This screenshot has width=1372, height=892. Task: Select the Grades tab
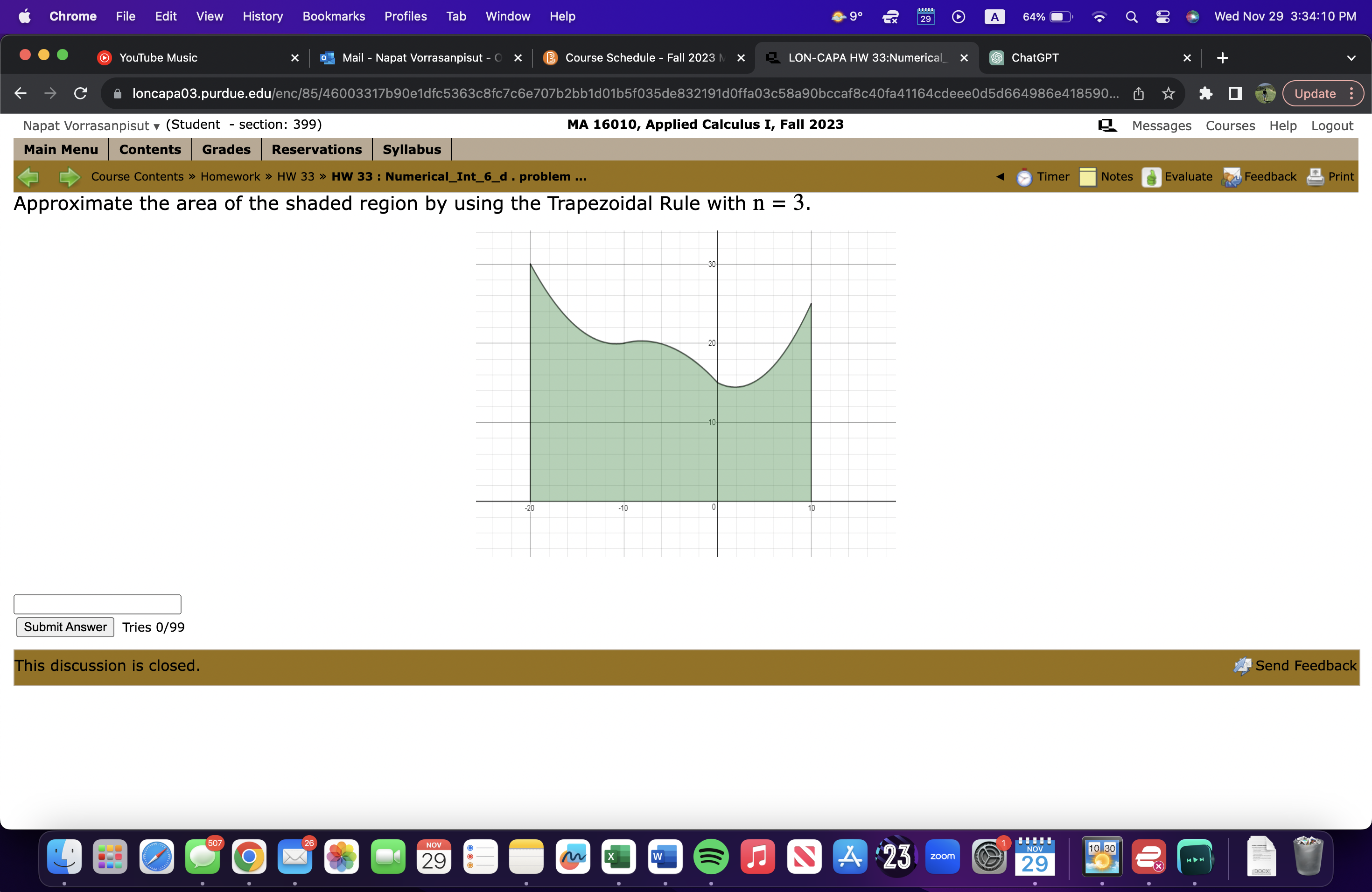coord(225,149)
